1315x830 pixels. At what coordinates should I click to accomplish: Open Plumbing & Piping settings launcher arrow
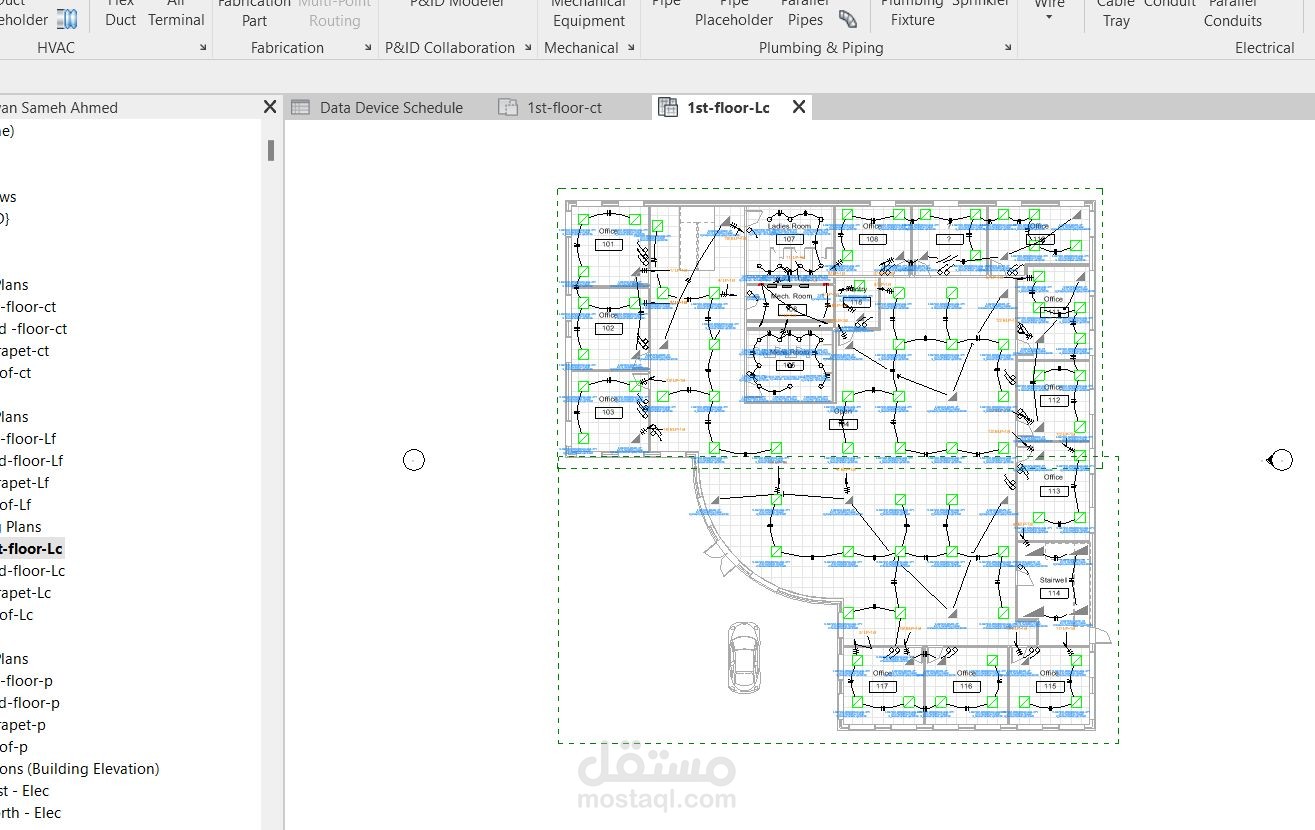(x=1008, y=48)
